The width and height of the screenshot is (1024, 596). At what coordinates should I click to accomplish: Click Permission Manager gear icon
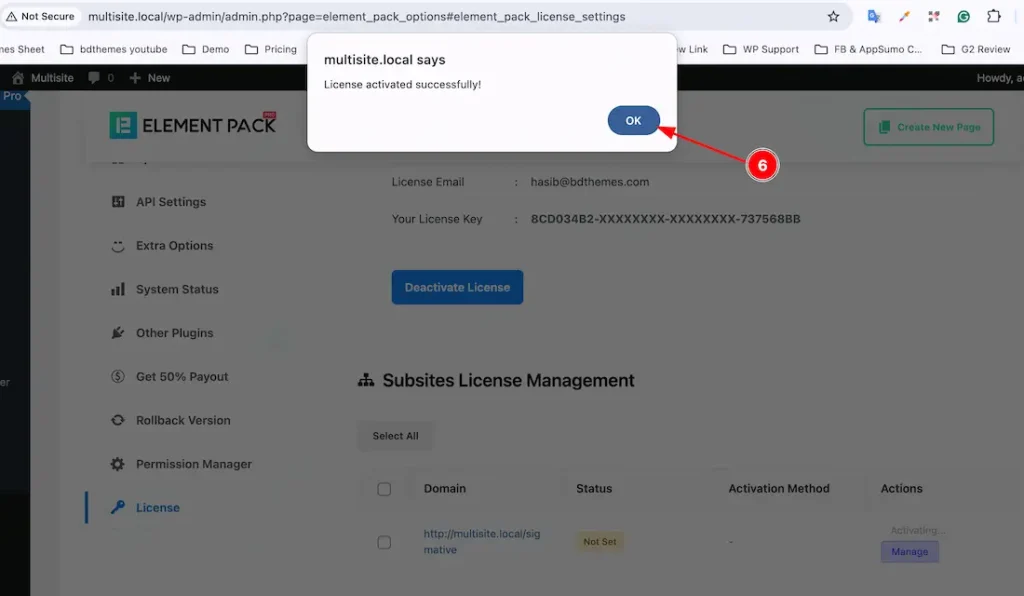[x=118, y=464]
